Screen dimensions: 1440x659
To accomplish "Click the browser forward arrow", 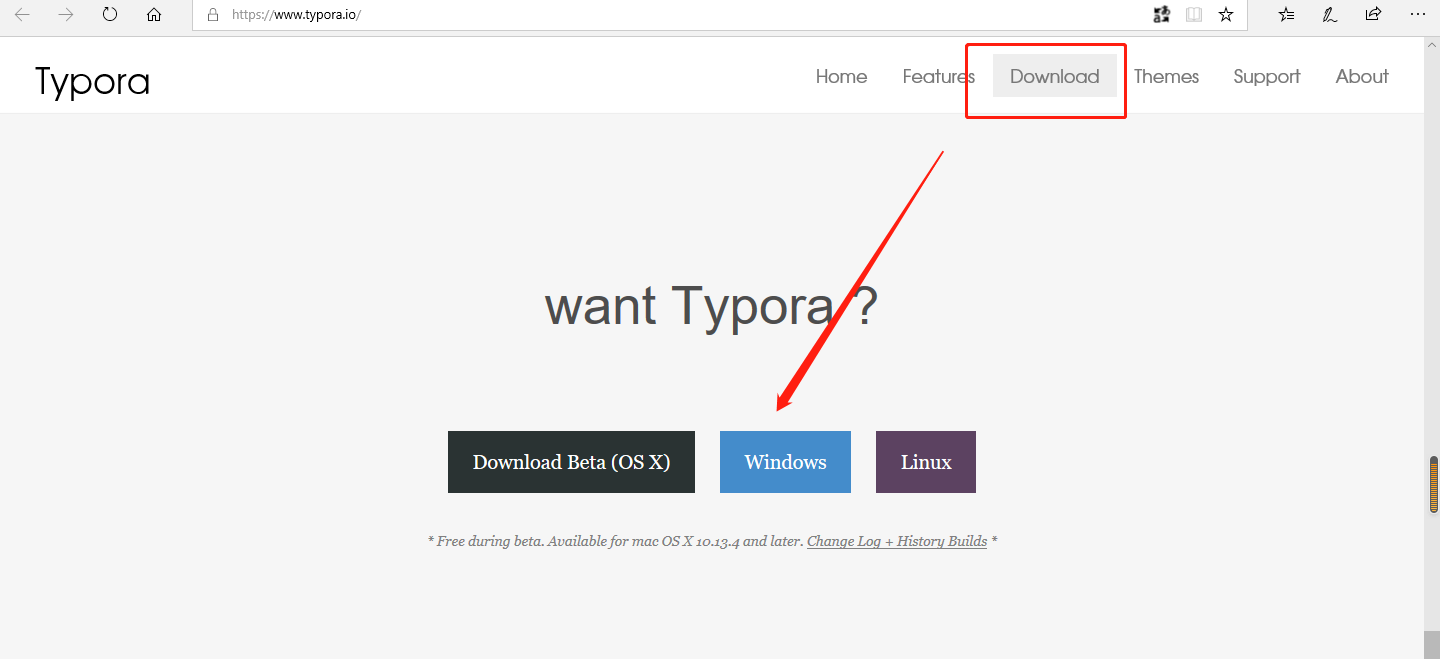I will click(x=66, y=15).
